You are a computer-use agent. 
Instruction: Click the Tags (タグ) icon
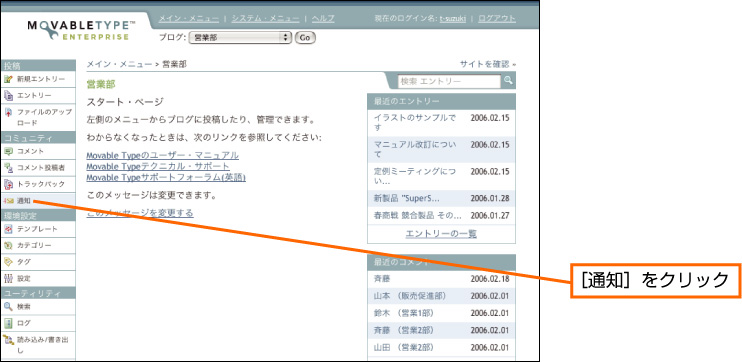pyautogui.click(x=8, y=262)
